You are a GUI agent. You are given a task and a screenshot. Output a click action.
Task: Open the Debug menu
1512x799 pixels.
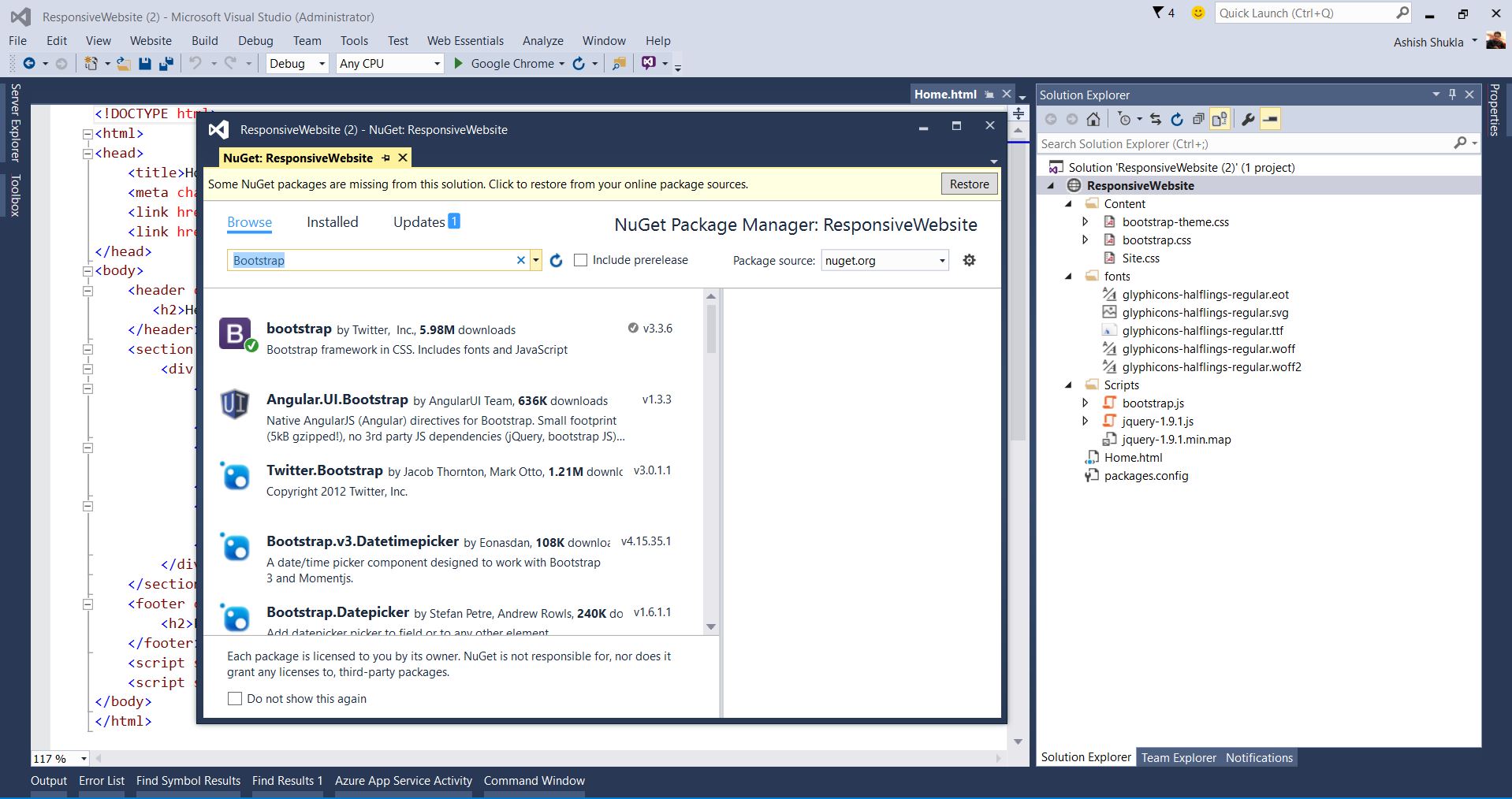click(255, 41)
